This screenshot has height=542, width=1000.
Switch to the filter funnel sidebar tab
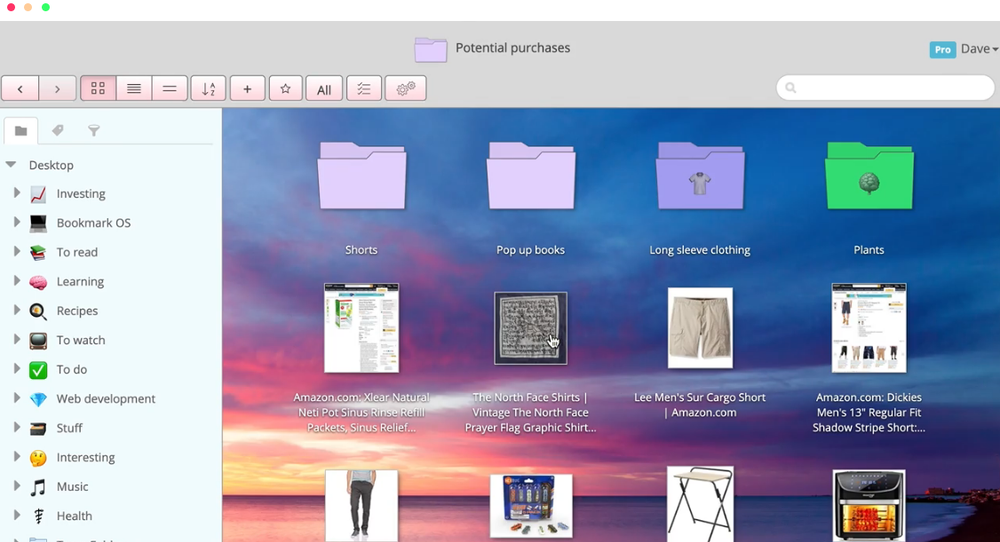(94, 131)
